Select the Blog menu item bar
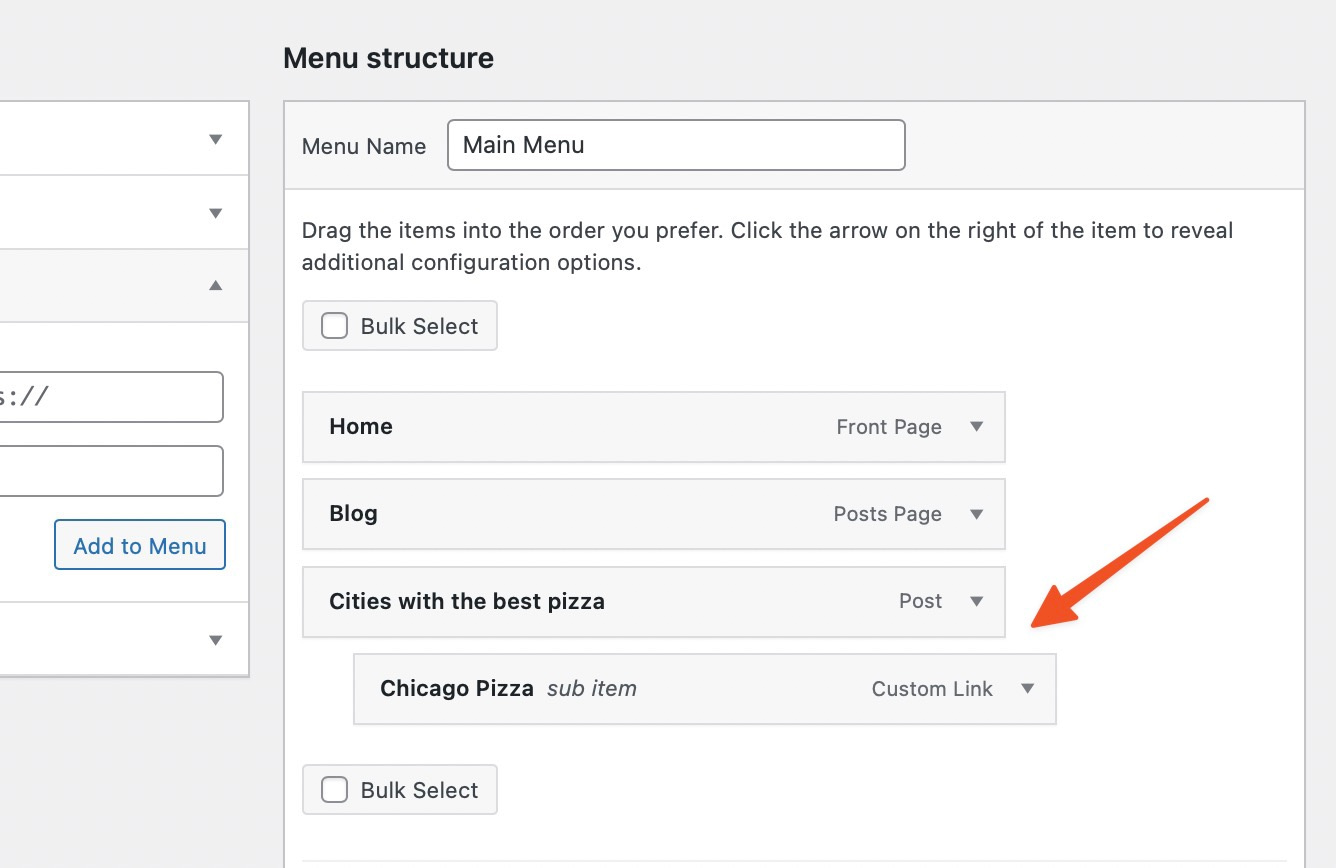This screenshot has height=868, width=1336. 600,514
